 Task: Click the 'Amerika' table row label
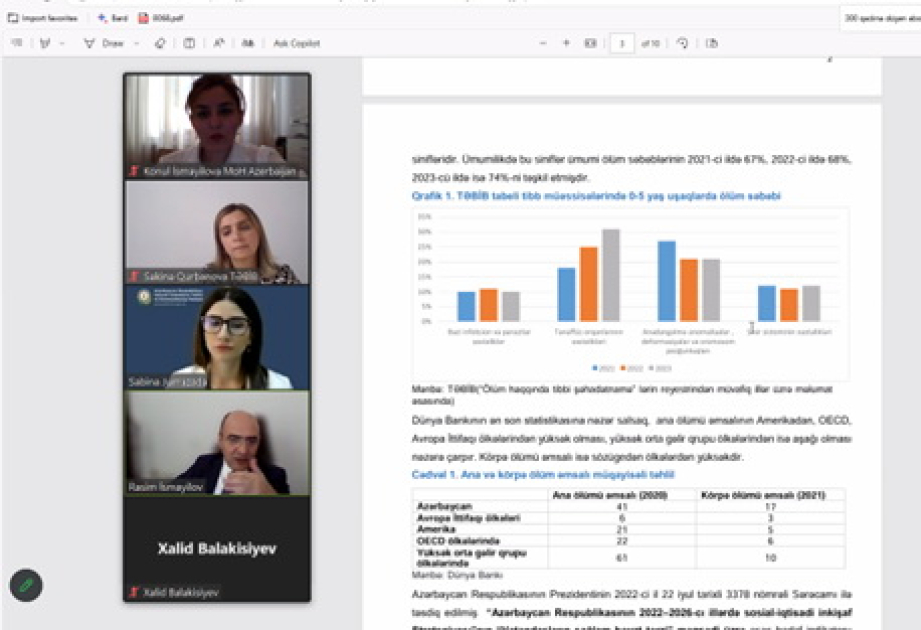(x=436, y=529)
